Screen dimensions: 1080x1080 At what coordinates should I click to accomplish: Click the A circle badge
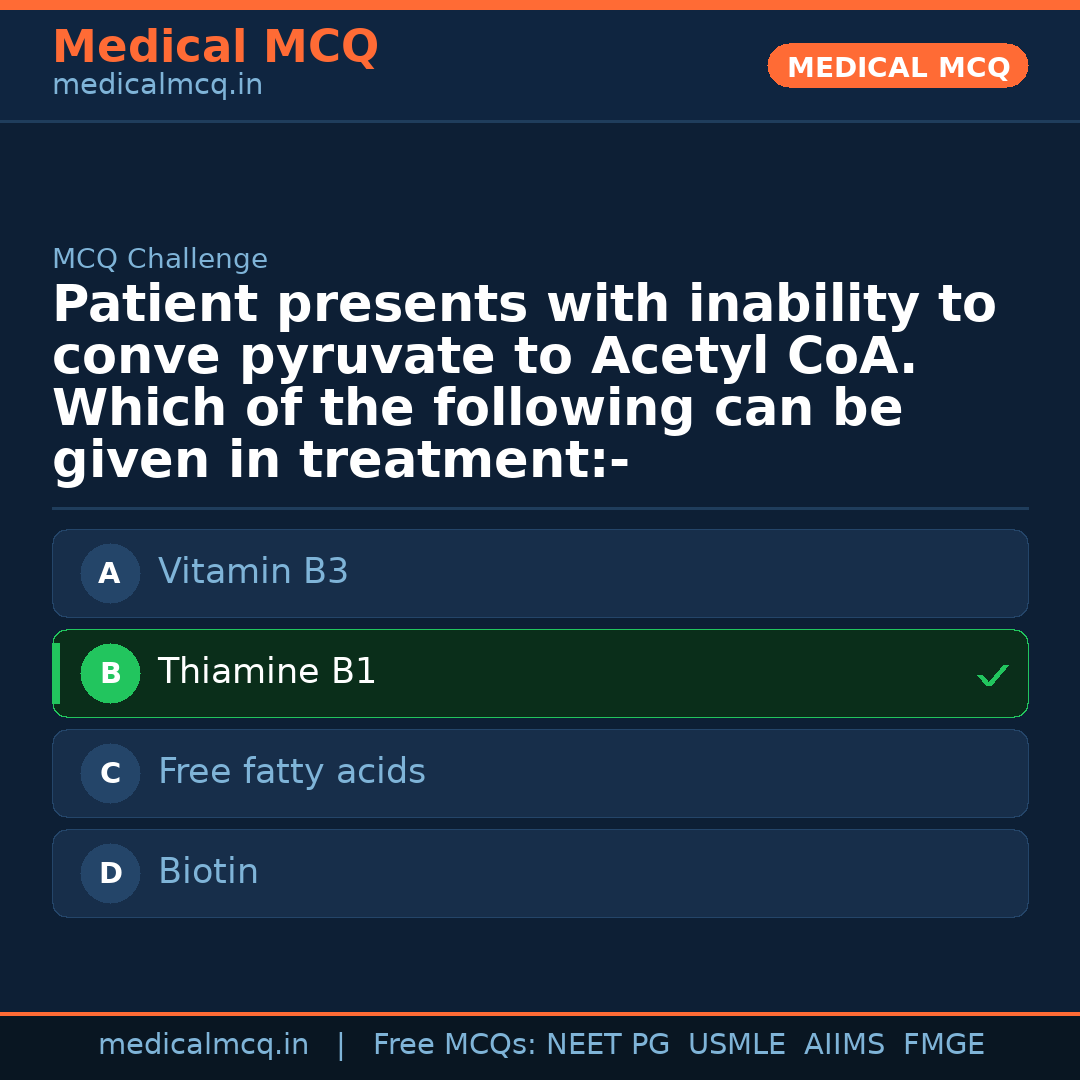110,574
